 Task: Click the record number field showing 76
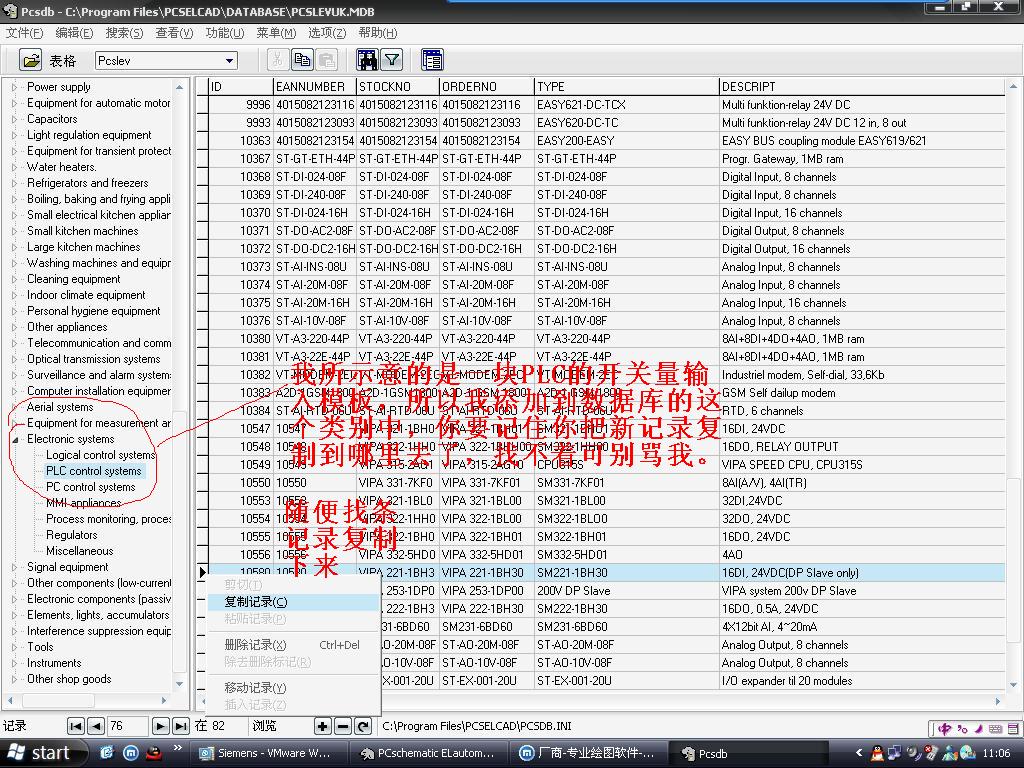[127, 726]
